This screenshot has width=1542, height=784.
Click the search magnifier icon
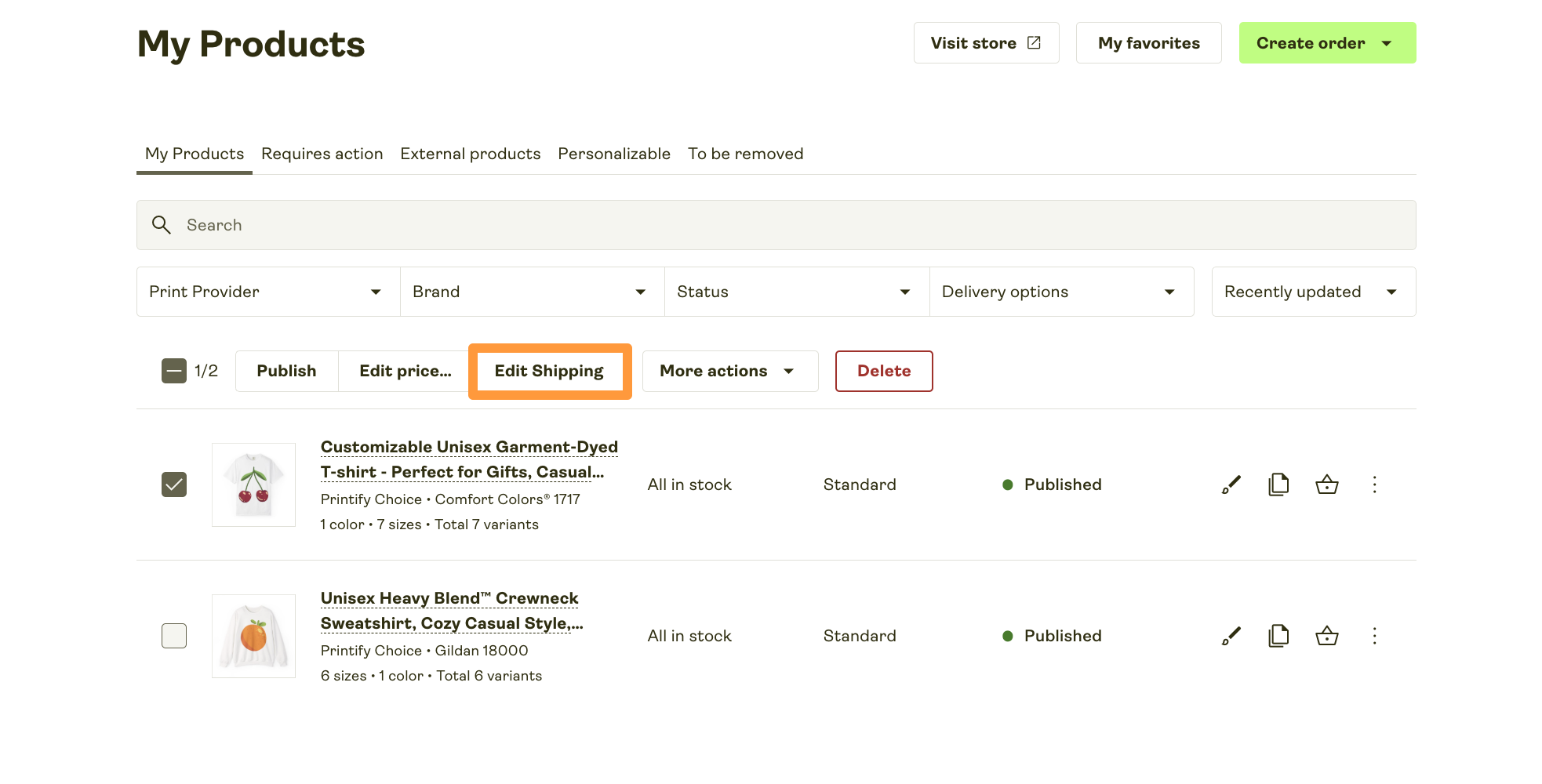click(x=161, y=225)
